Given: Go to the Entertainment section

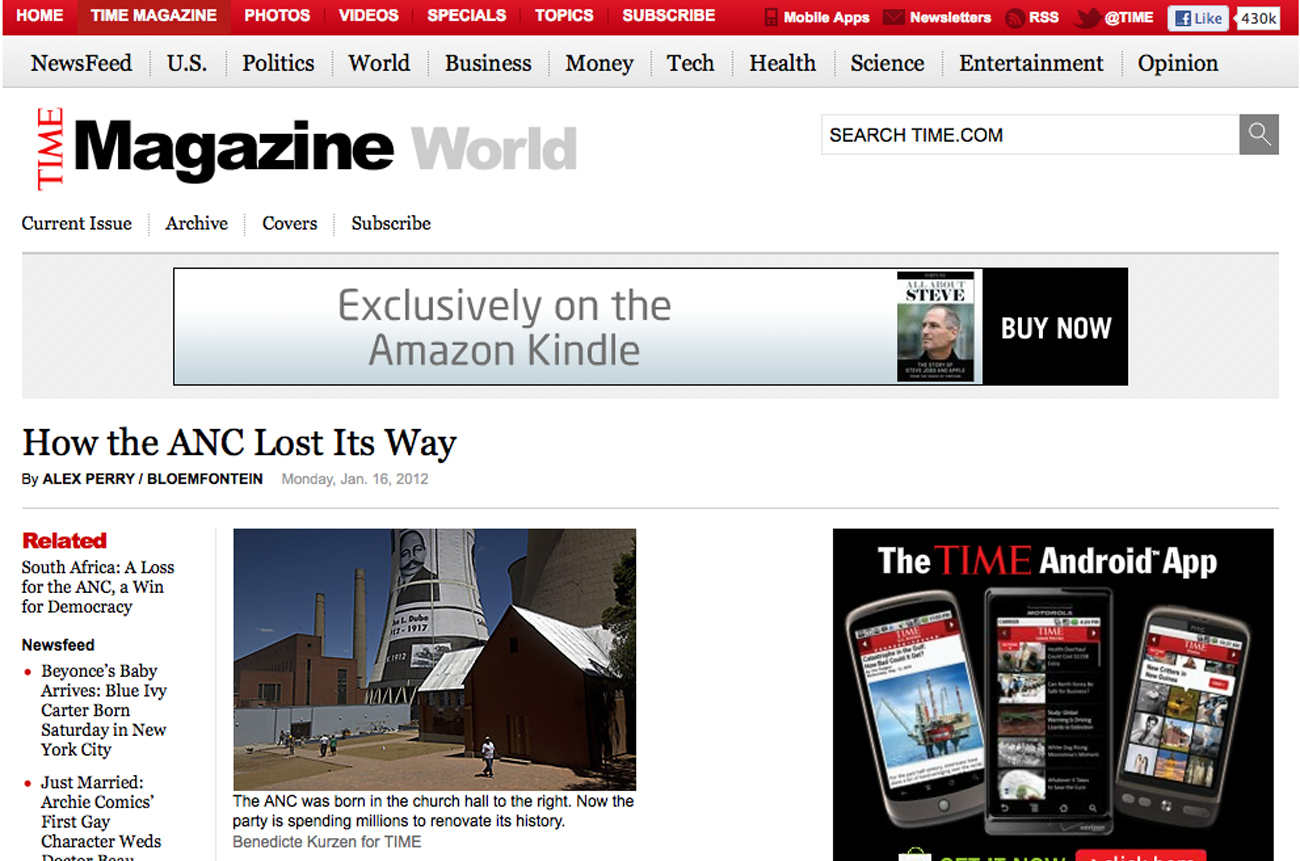Looking at the screenshot, I should click(1031, 63).
